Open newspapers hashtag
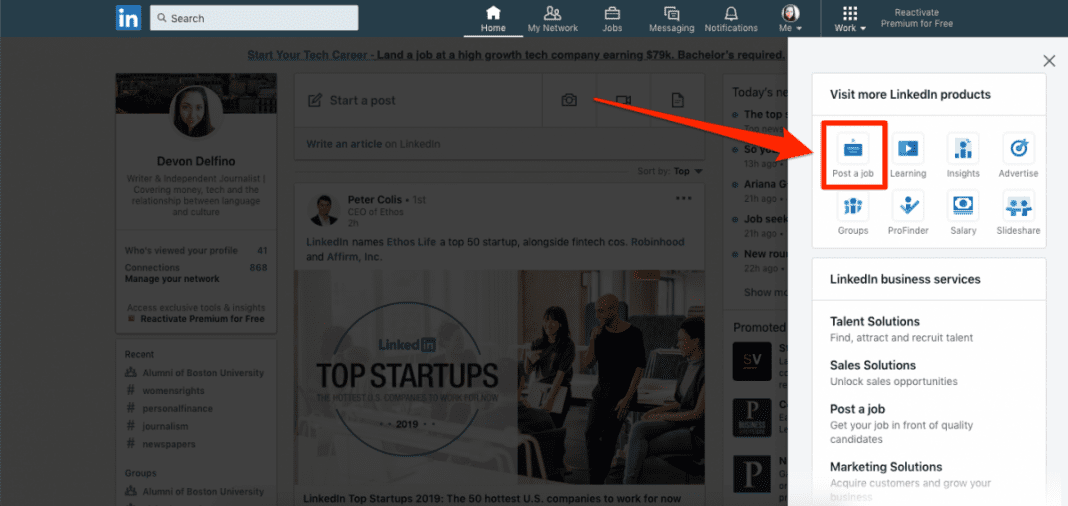Image resolution: width=1068 pixels, height=506 pixels. point(169,444)
